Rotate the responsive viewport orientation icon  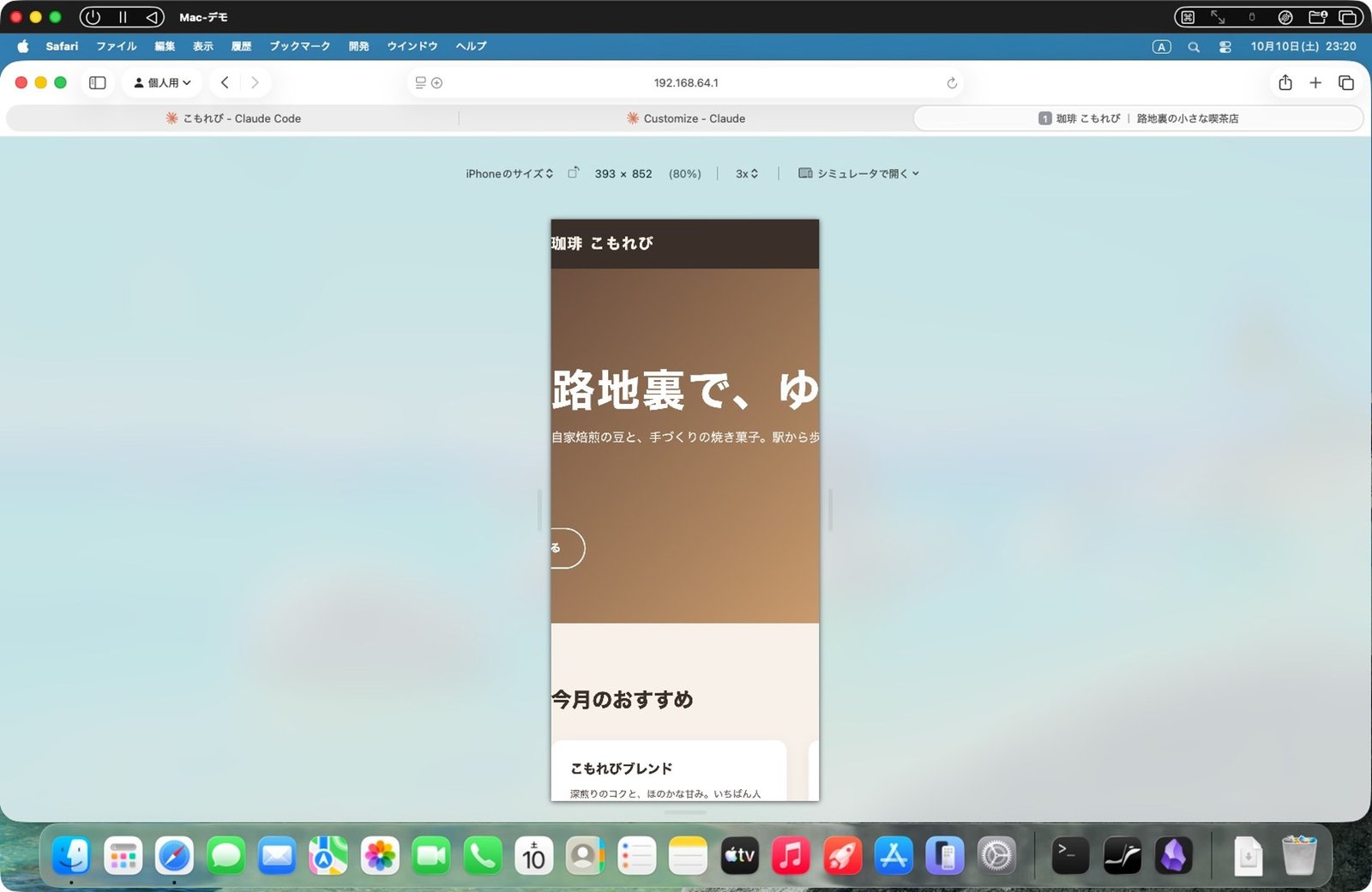[574, 173]
